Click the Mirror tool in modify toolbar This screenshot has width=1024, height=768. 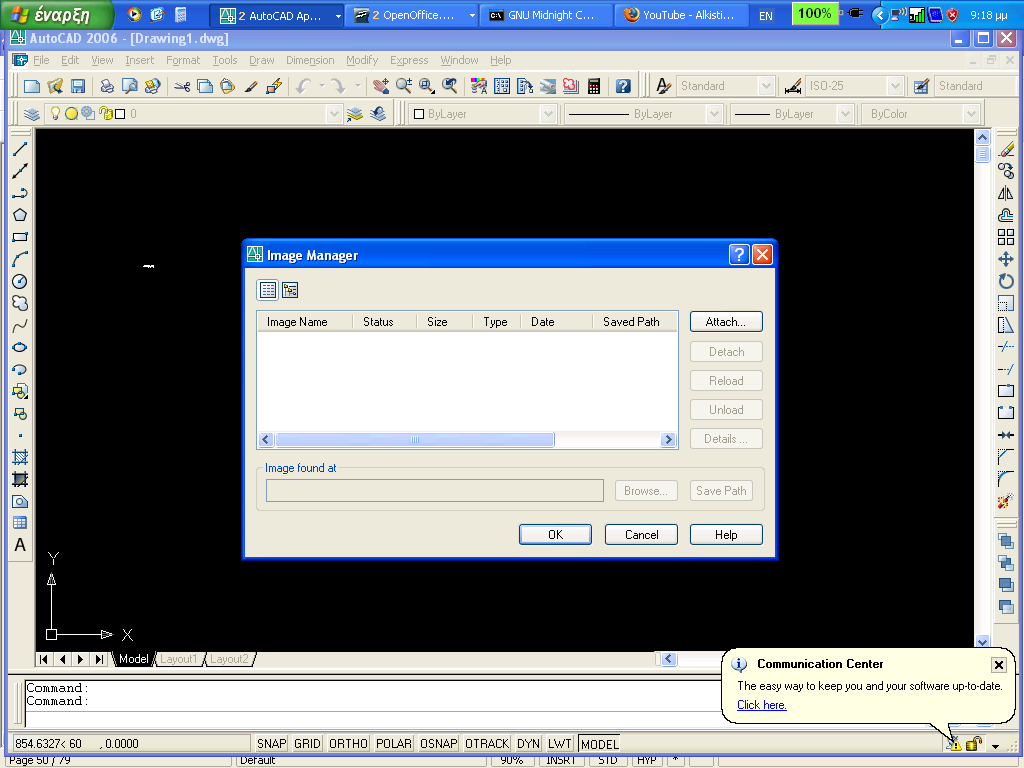pyautogui.click(x=1006, y=193)
